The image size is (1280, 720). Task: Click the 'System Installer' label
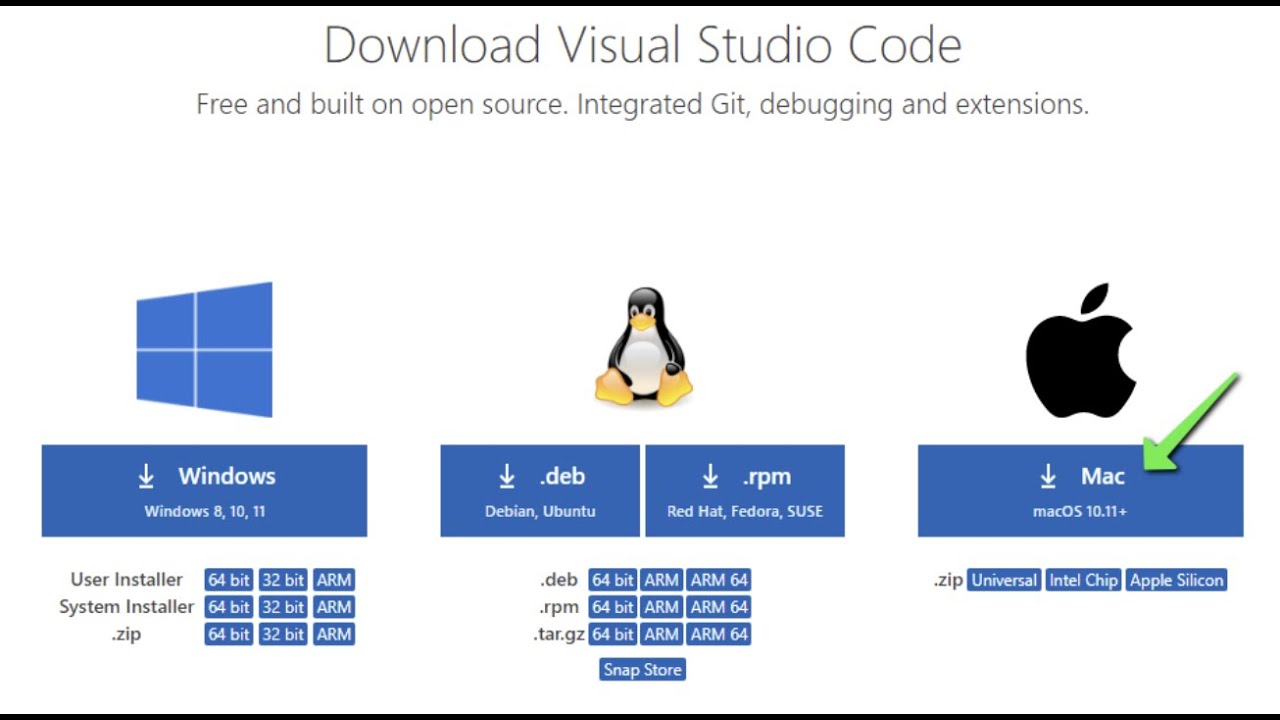coord(127,607)
